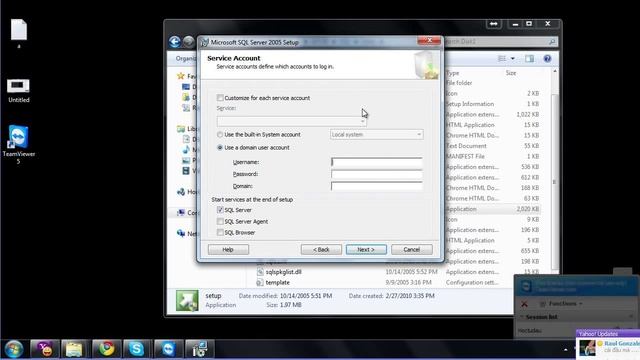Click the Username input field
This screenshot has width=640, height=360.
pyautogui.click(x=376, y=162)
